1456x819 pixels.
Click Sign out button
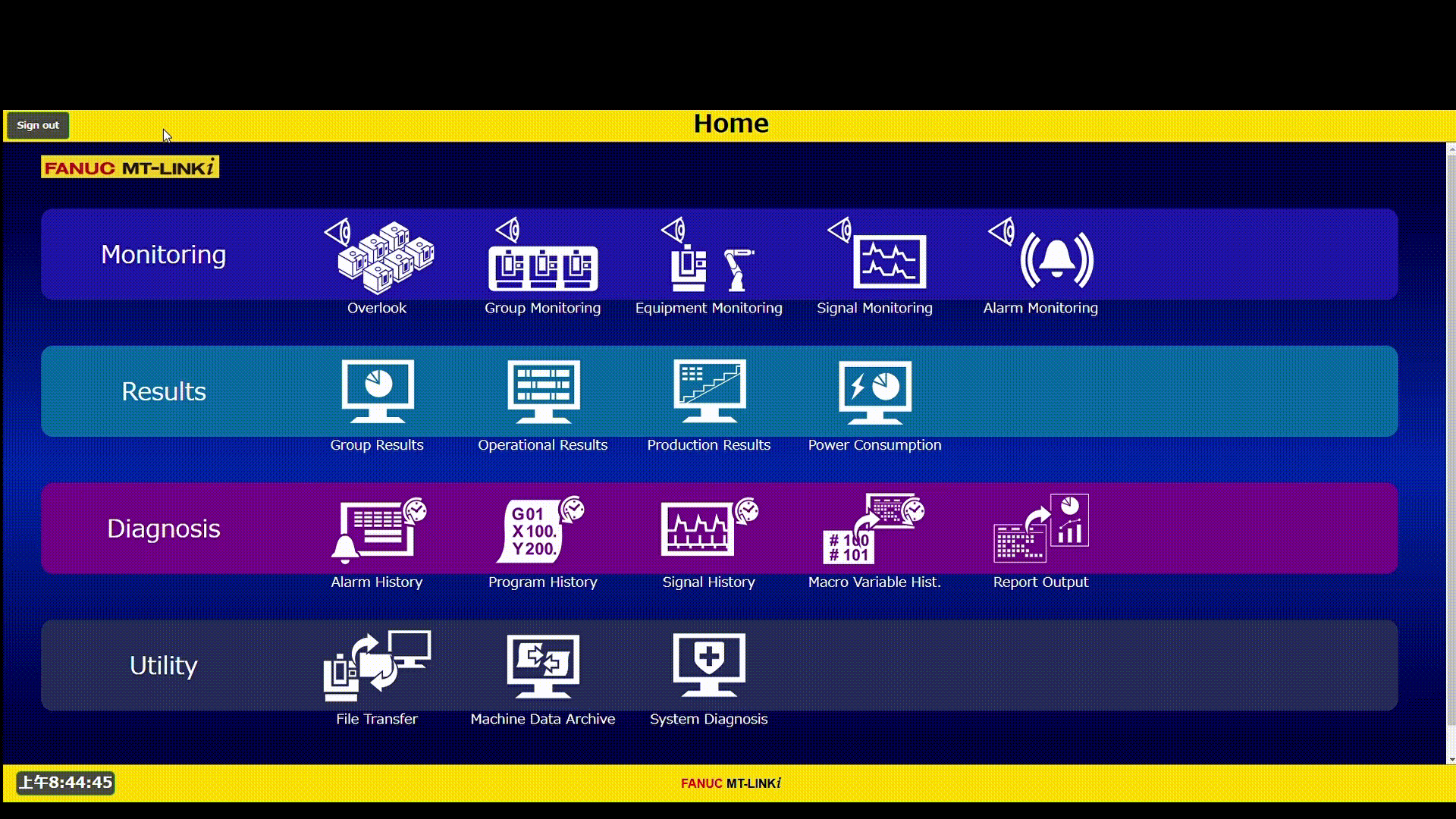click(x=37, y=124)
